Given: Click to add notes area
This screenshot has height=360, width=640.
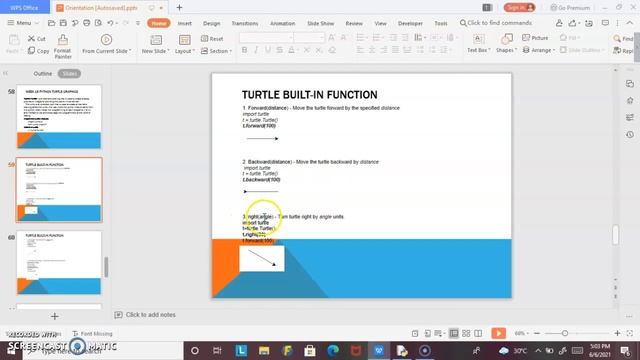Looking at the screenshot, I should pos(151,315).
